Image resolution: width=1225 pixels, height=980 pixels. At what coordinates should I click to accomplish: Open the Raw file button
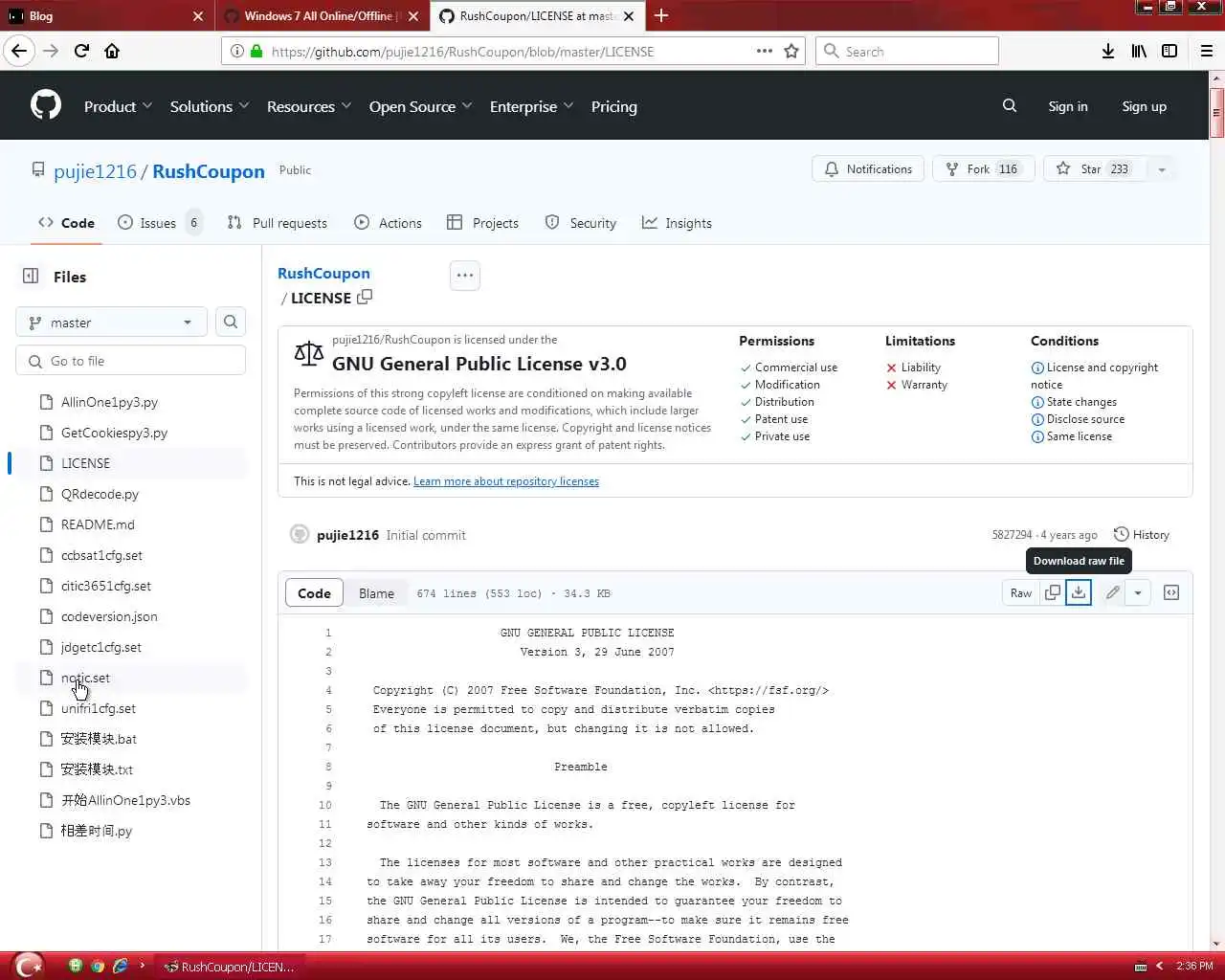pos(1021,592)
